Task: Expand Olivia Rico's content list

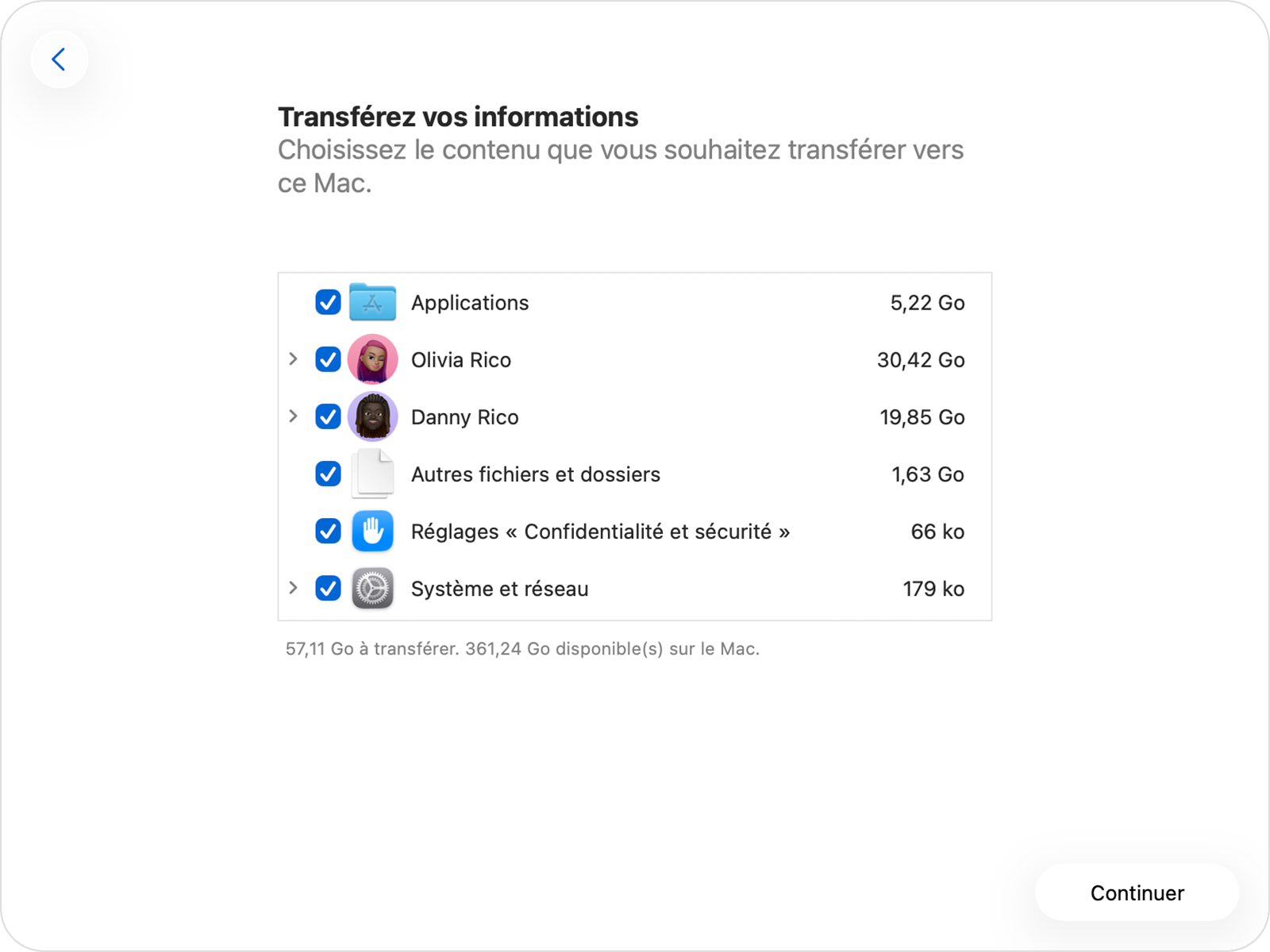Action: pos(294,359)
